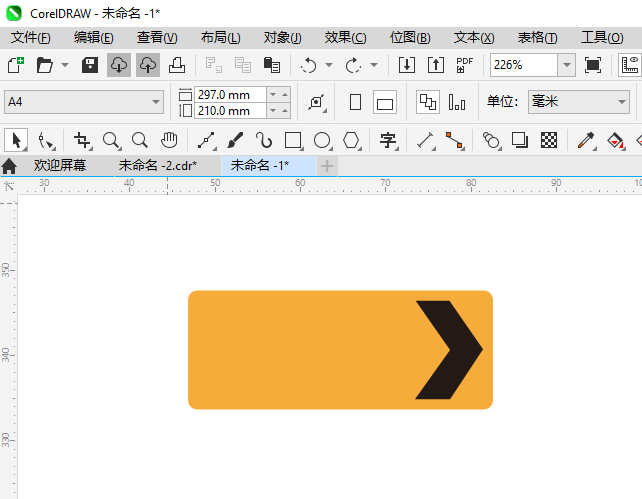Open the 查看(V) menu
The height and width of the screenshot is (499, 642).
(157, 38)
